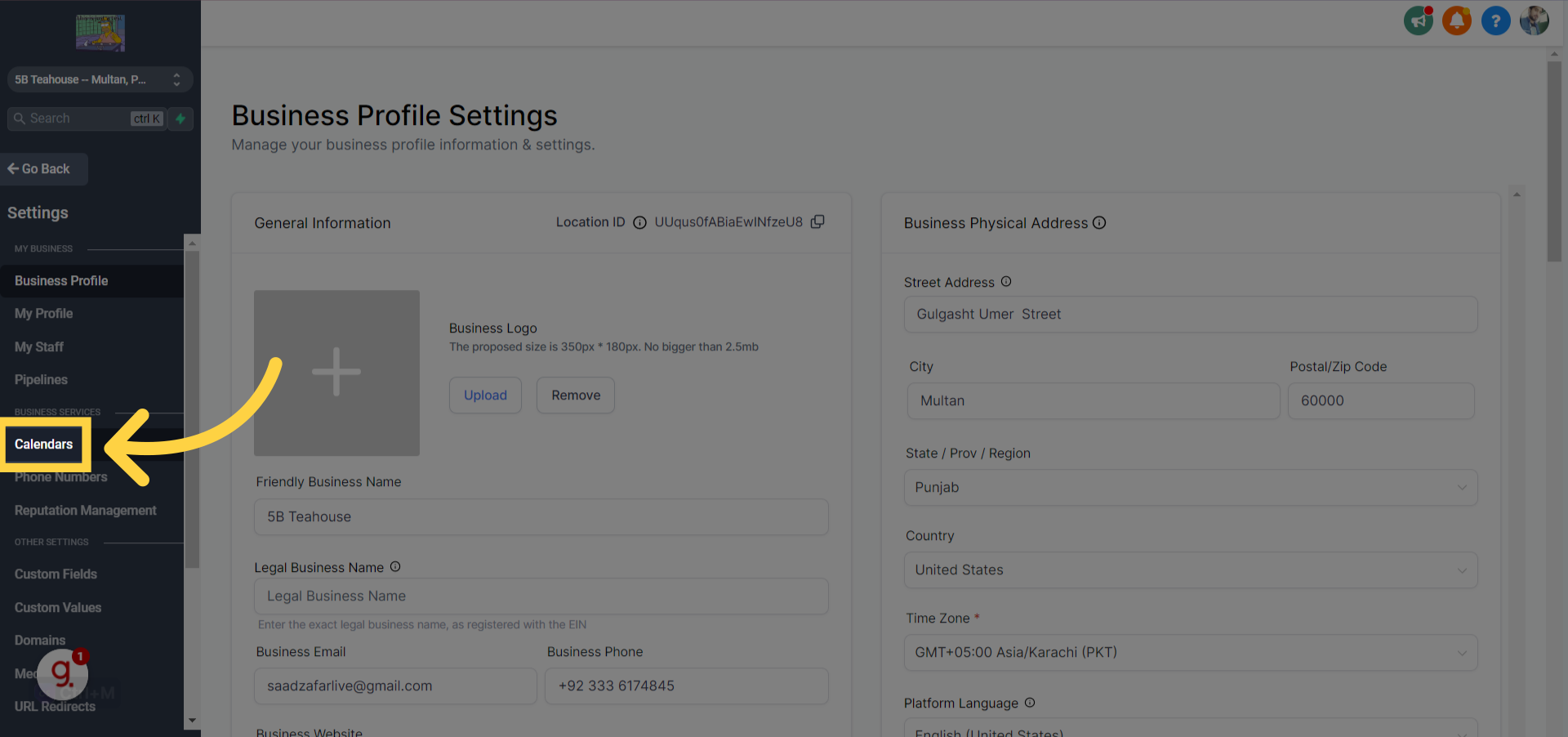The image size is (1568, 737).
Task: Click the Business Phone field
Action: 687,686
